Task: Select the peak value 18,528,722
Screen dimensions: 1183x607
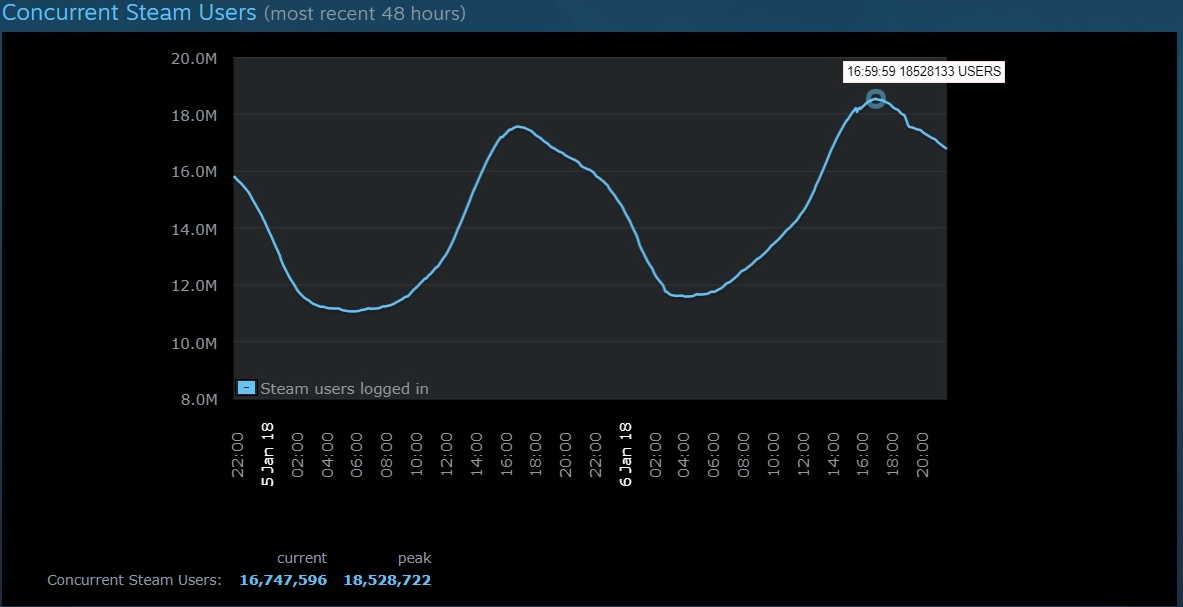Action: [387, 580]
